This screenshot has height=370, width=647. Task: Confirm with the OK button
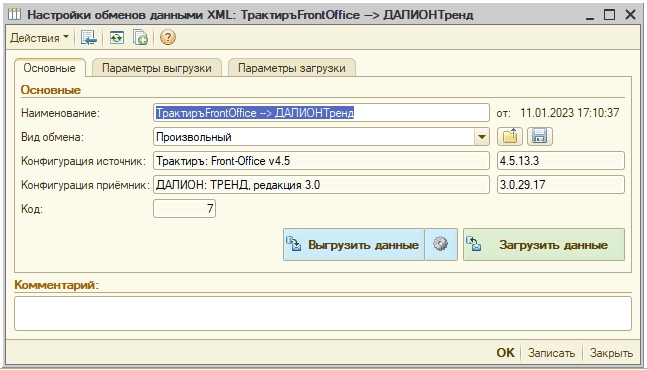coord(505,353)
